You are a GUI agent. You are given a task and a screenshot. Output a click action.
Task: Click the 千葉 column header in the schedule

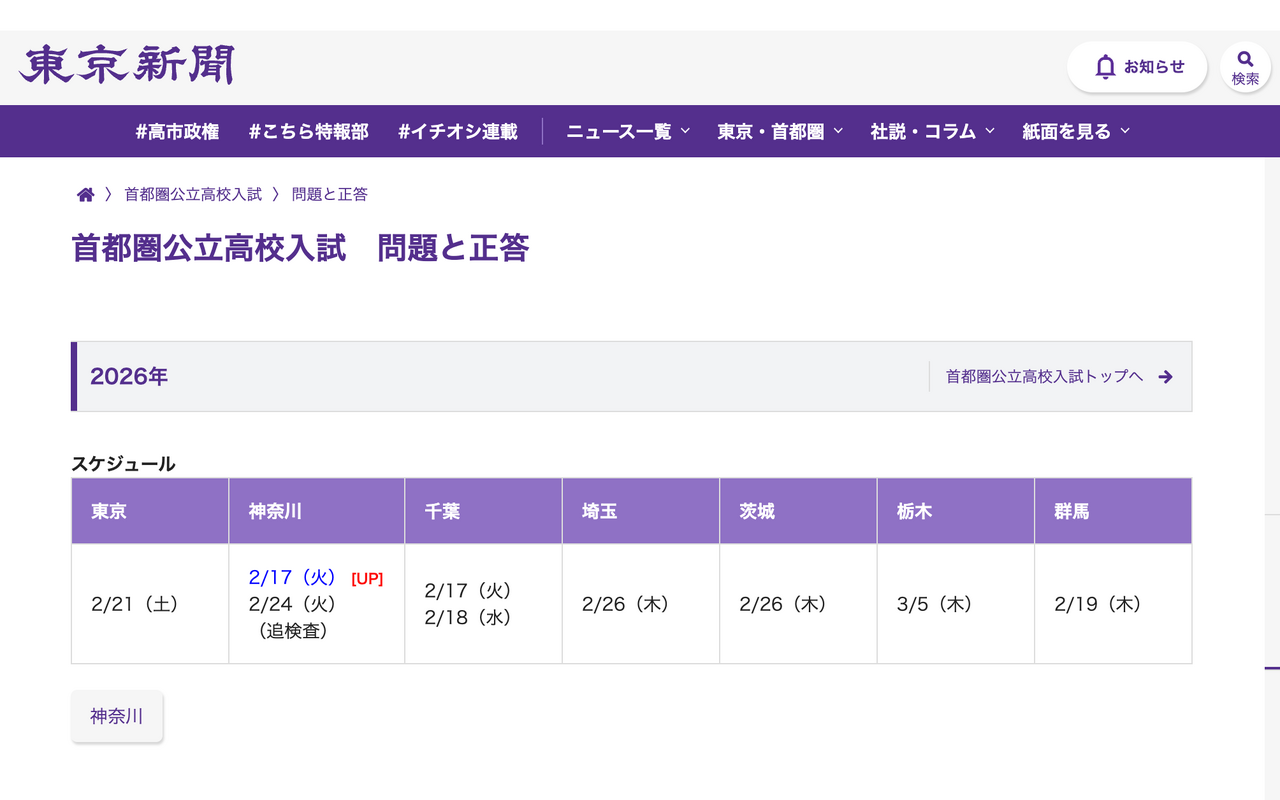(483, 510)
